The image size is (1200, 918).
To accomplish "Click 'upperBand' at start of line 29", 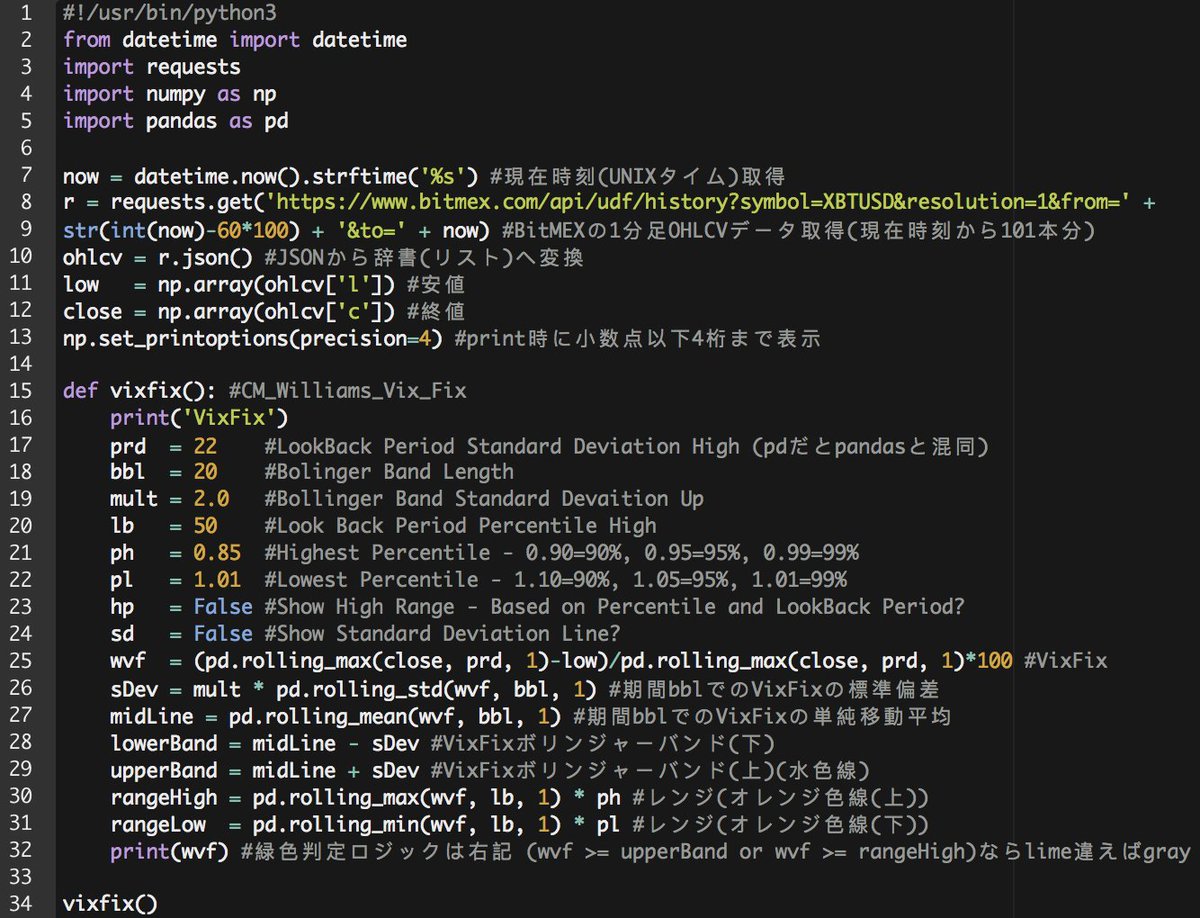I will [x=163, y=769].
